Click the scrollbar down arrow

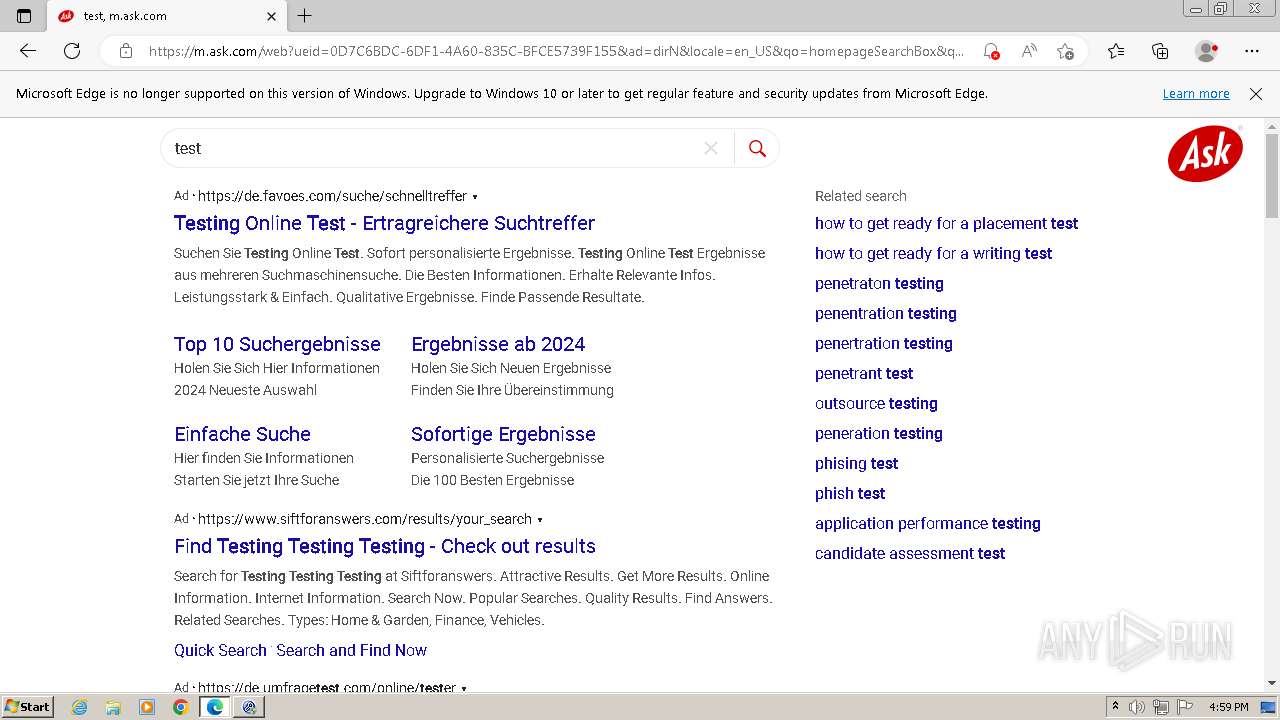coord(1272,683)
